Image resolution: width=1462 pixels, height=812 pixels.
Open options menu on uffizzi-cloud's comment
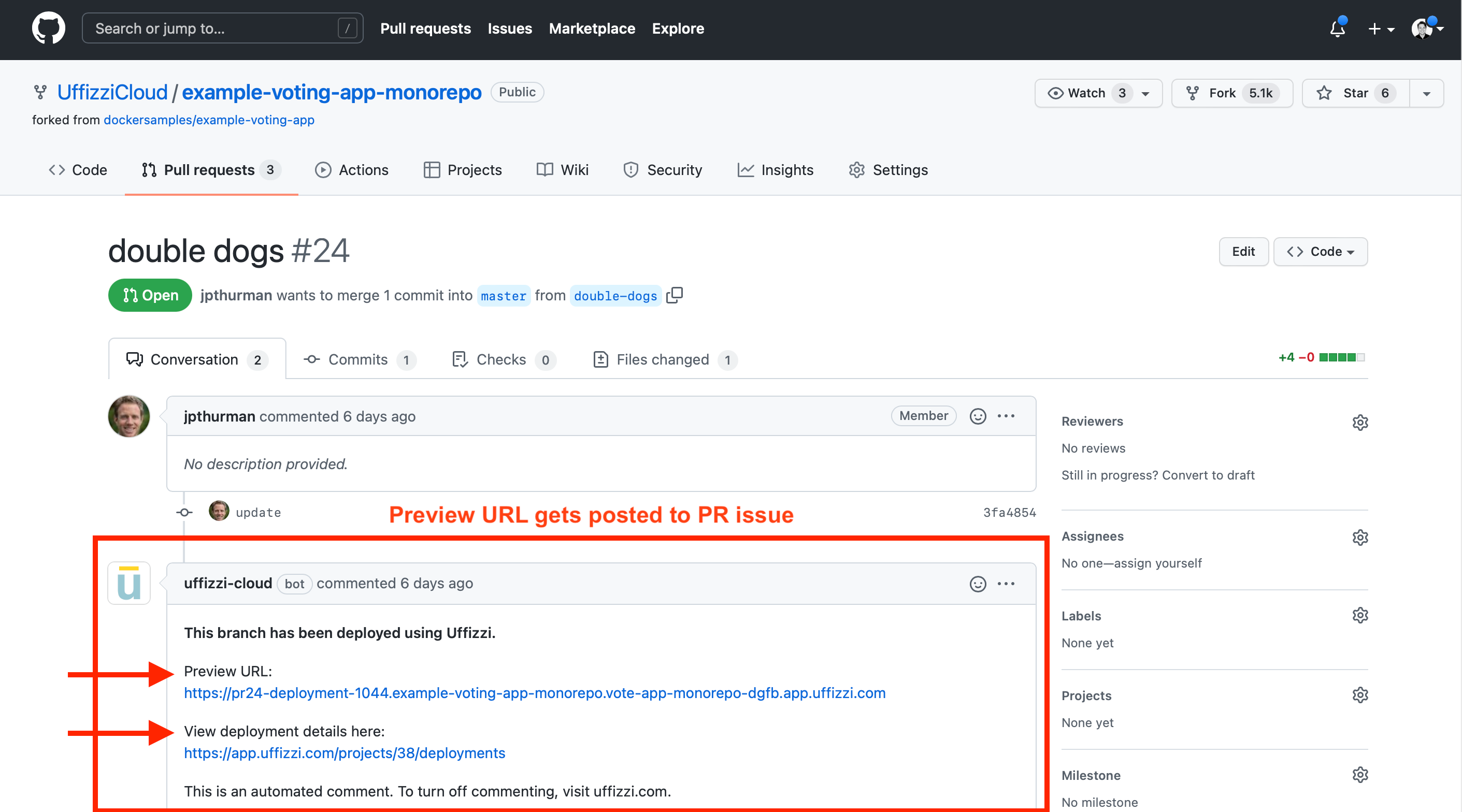1006,583
